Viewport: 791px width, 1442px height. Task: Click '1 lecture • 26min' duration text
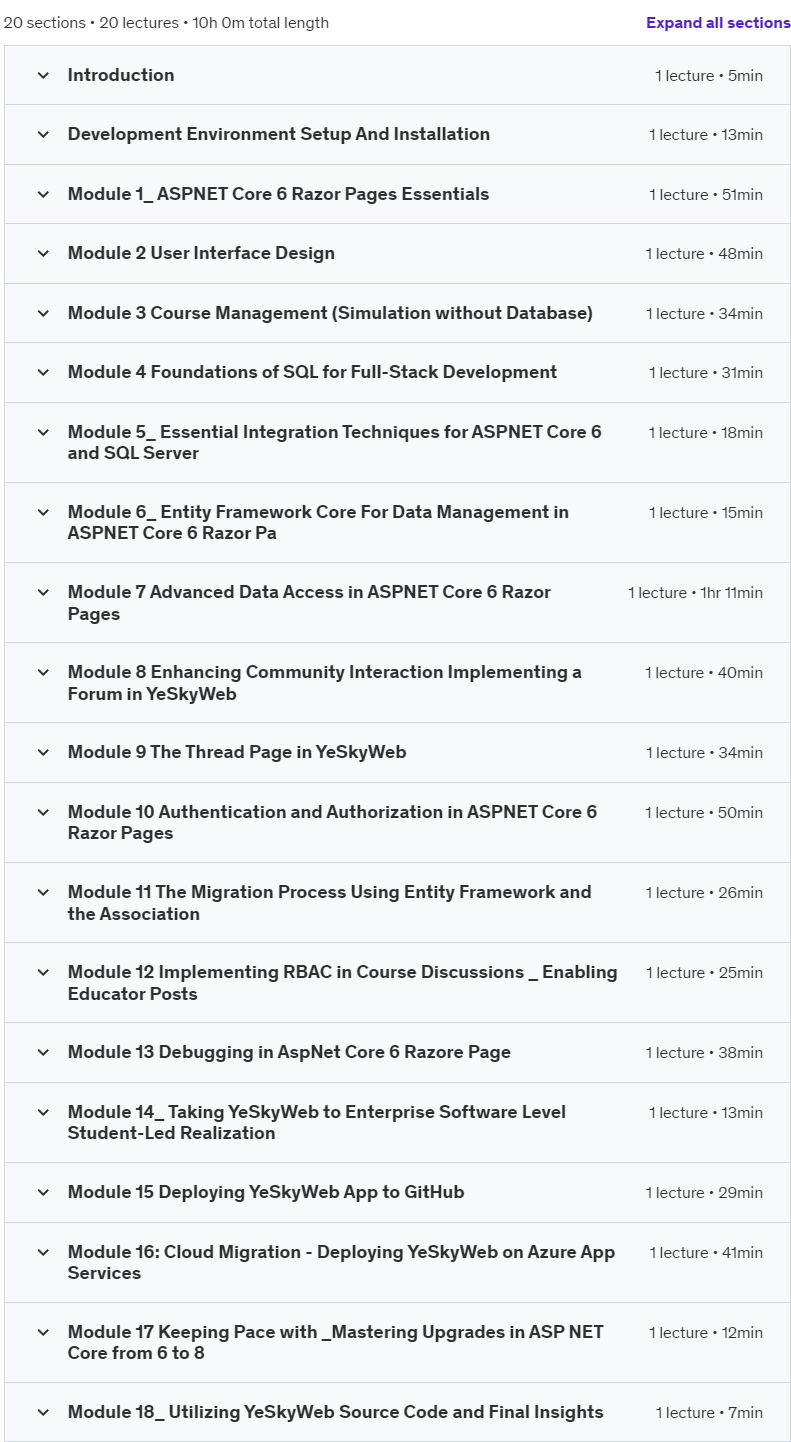[x=704, y=893]
